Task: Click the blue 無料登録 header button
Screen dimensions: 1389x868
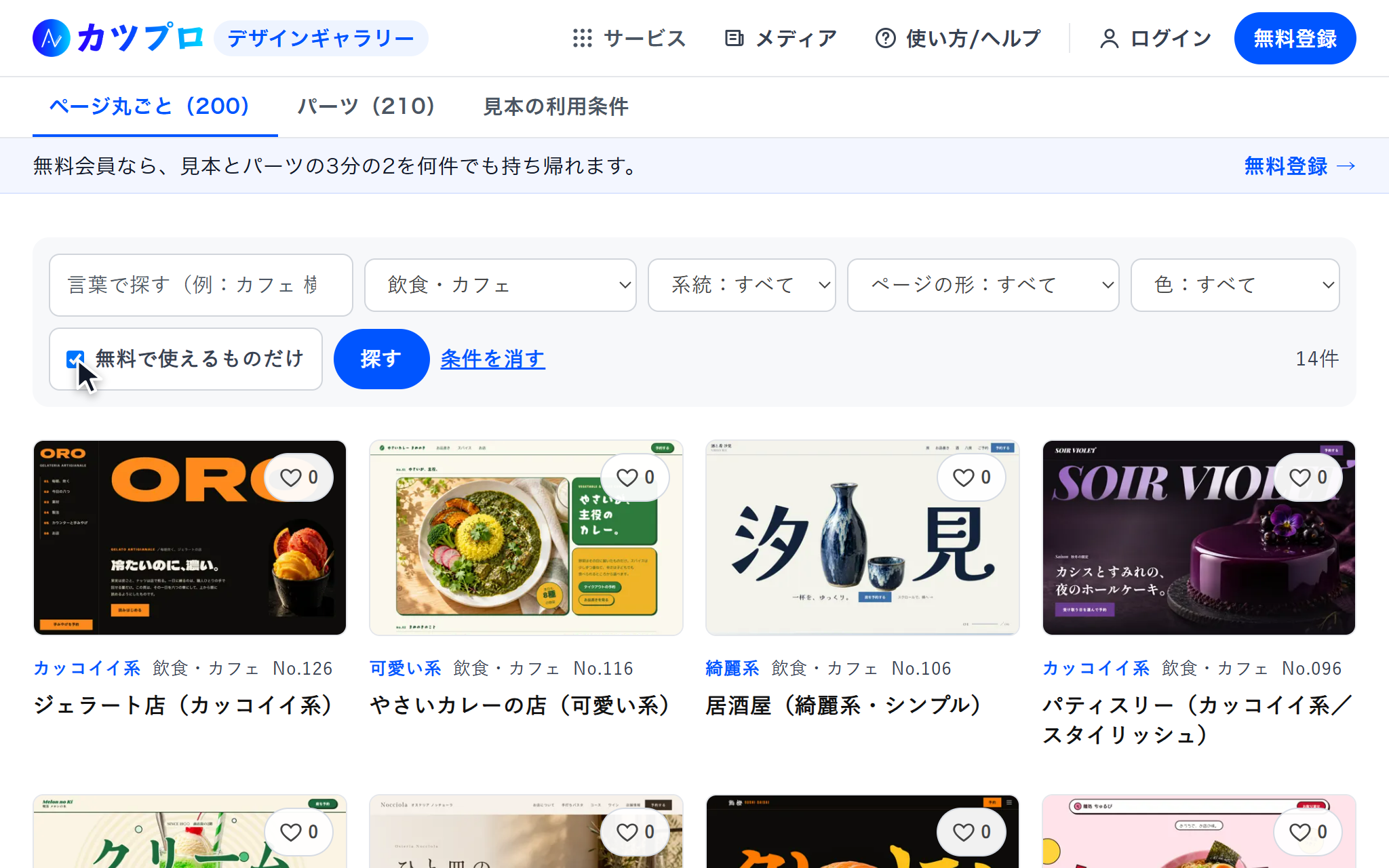Action: [1295, 39]
